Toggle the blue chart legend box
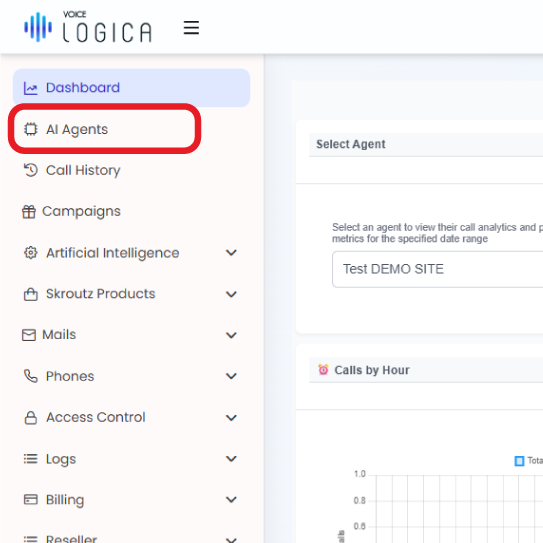 tap(519, 461)
